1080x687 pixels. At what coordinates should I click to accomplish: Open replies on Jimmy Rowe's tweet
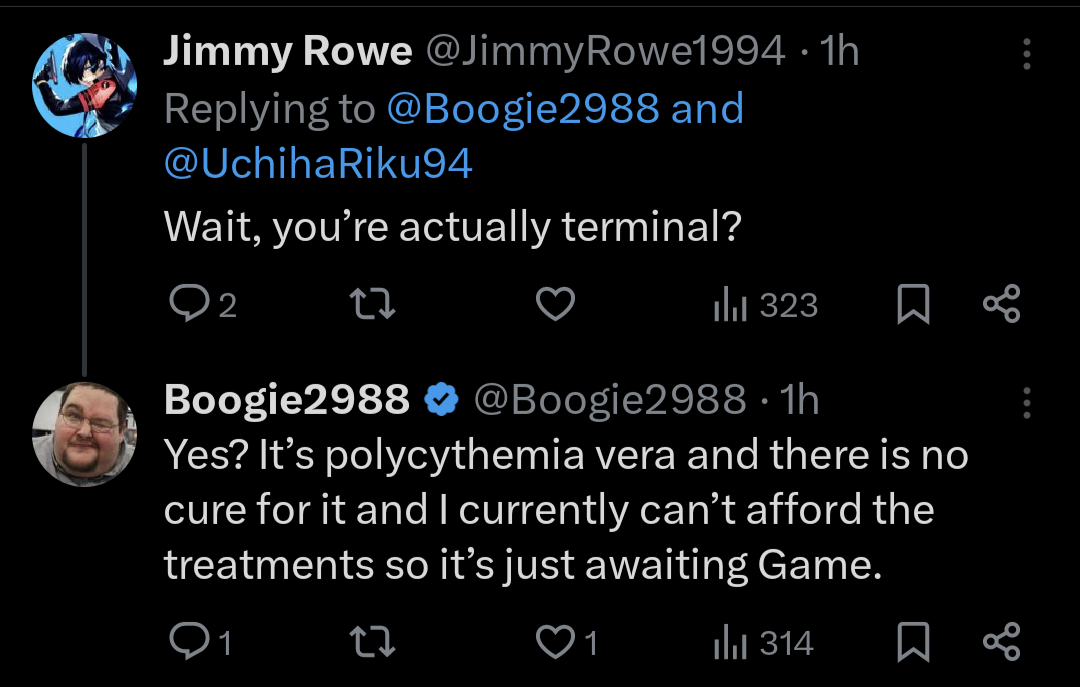pos(202,304)
